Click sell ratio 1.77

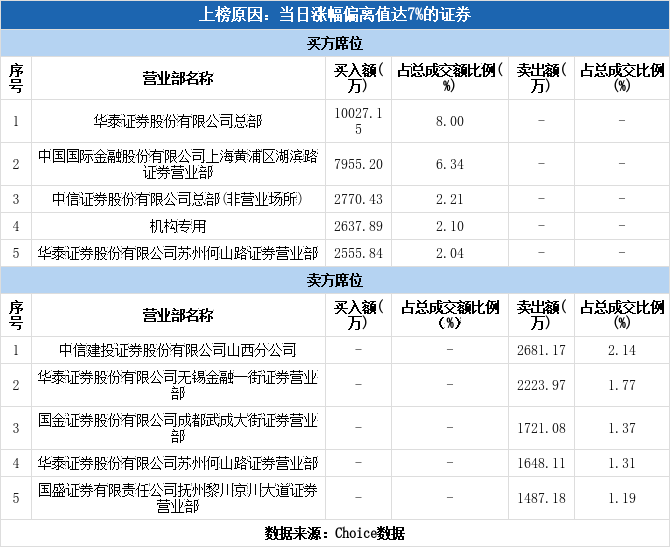point(622,385)
